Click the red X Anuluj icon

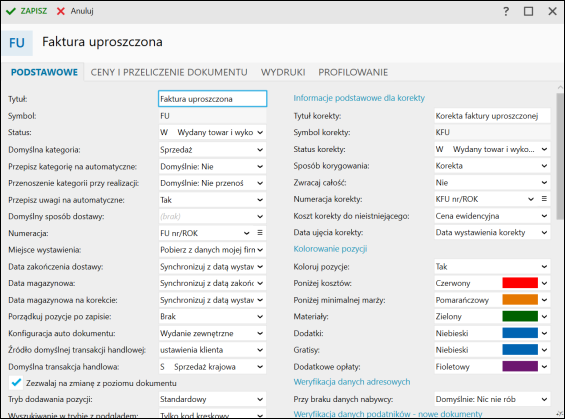[61, 11]
